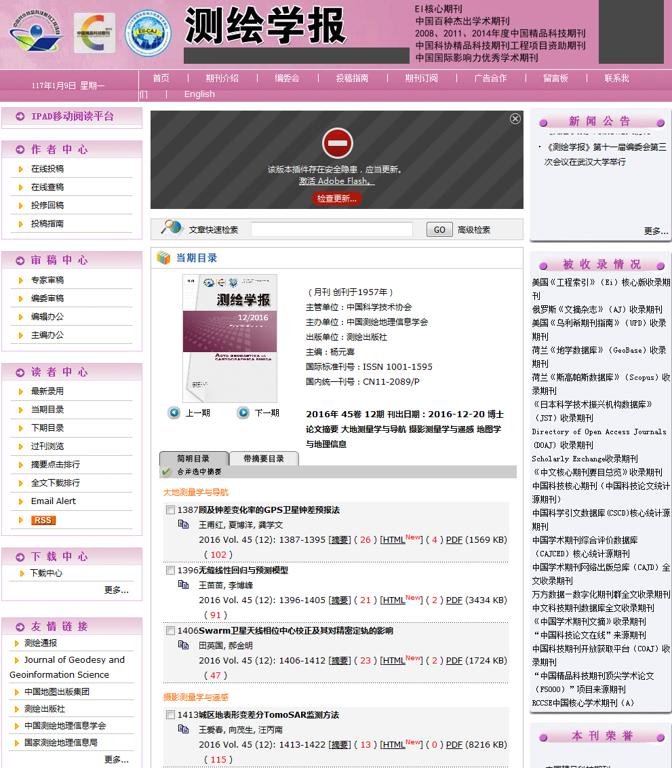This screenshot has height=768, width=672.
Task: Open the 期刊介绍 nav menu item
Action: point(222,78)
